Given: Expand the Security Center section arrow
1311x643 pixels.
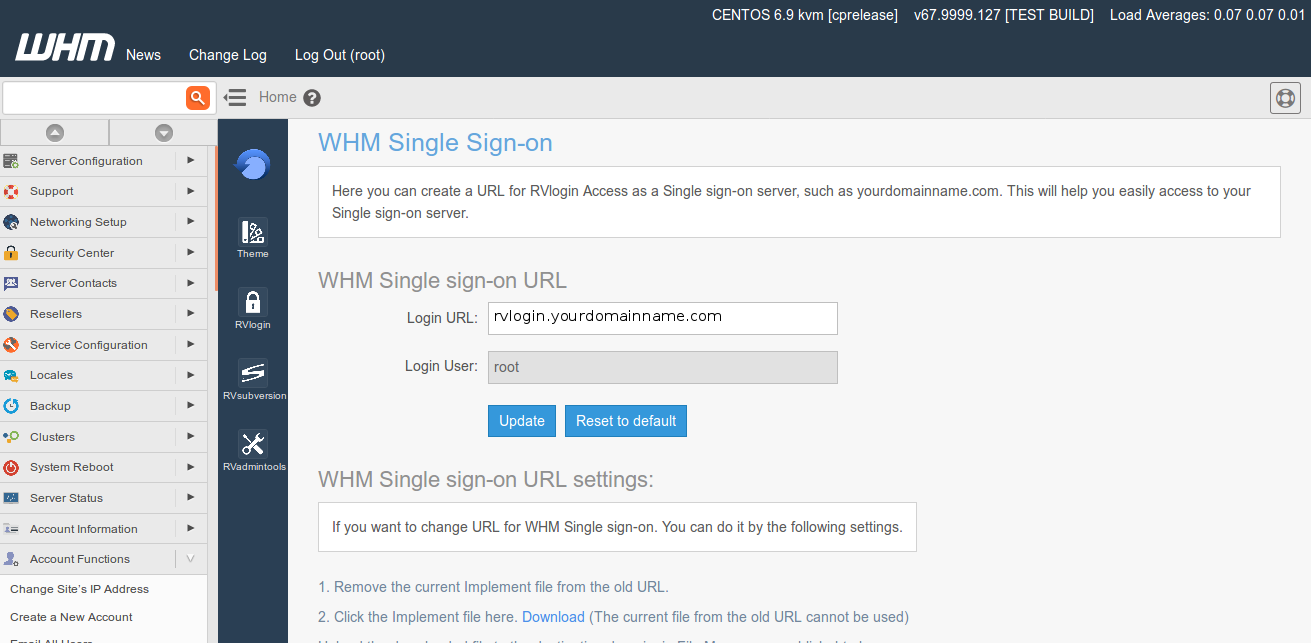Looking at the screenshot, I should click(191, 253).
